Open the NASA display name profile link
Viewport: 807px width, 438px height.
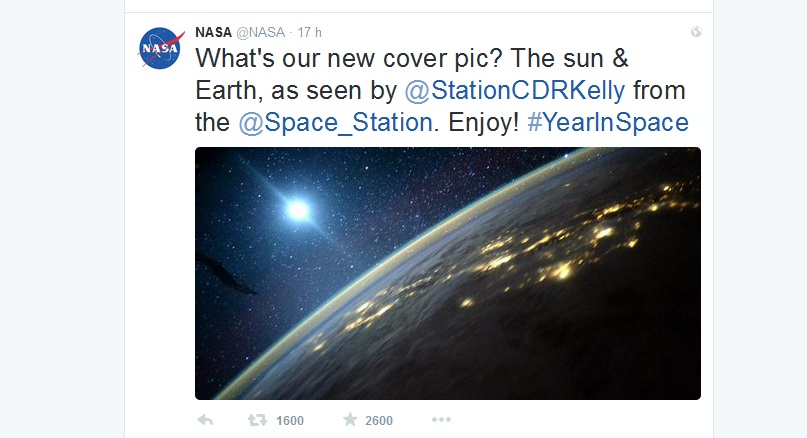212,32
